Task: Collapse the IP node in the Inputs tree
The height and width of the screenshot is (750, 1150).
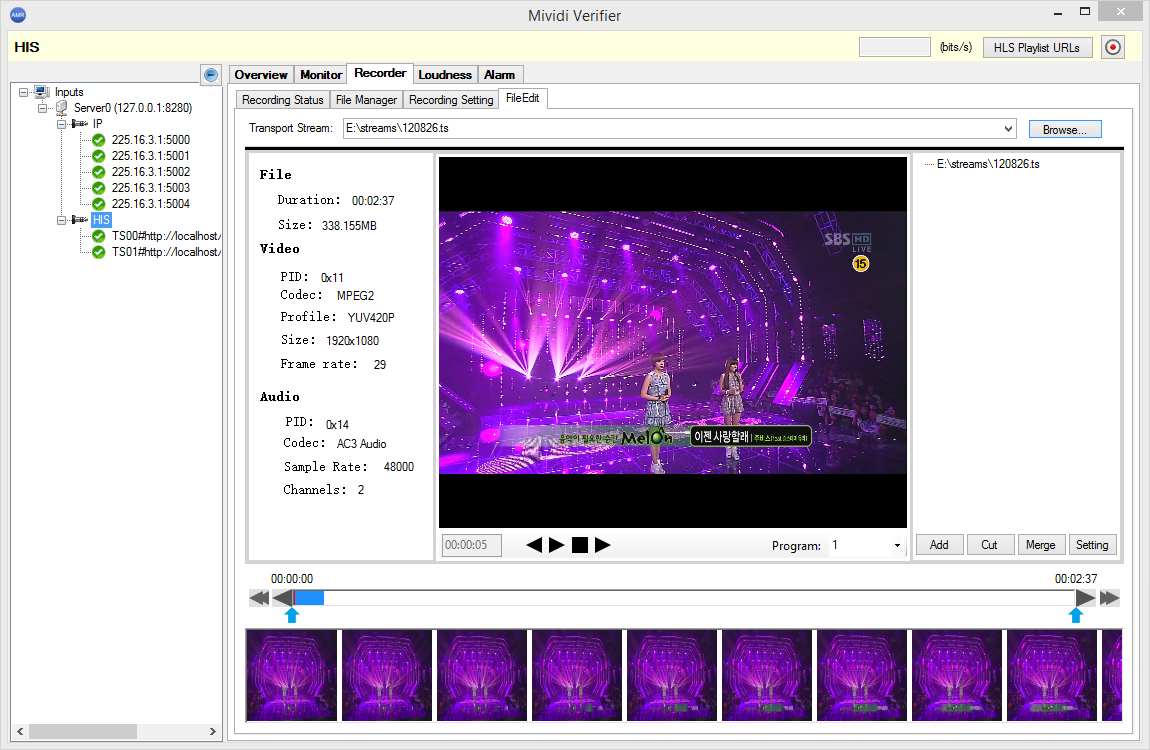Action: pyautogui.click(x=61, y=124)
